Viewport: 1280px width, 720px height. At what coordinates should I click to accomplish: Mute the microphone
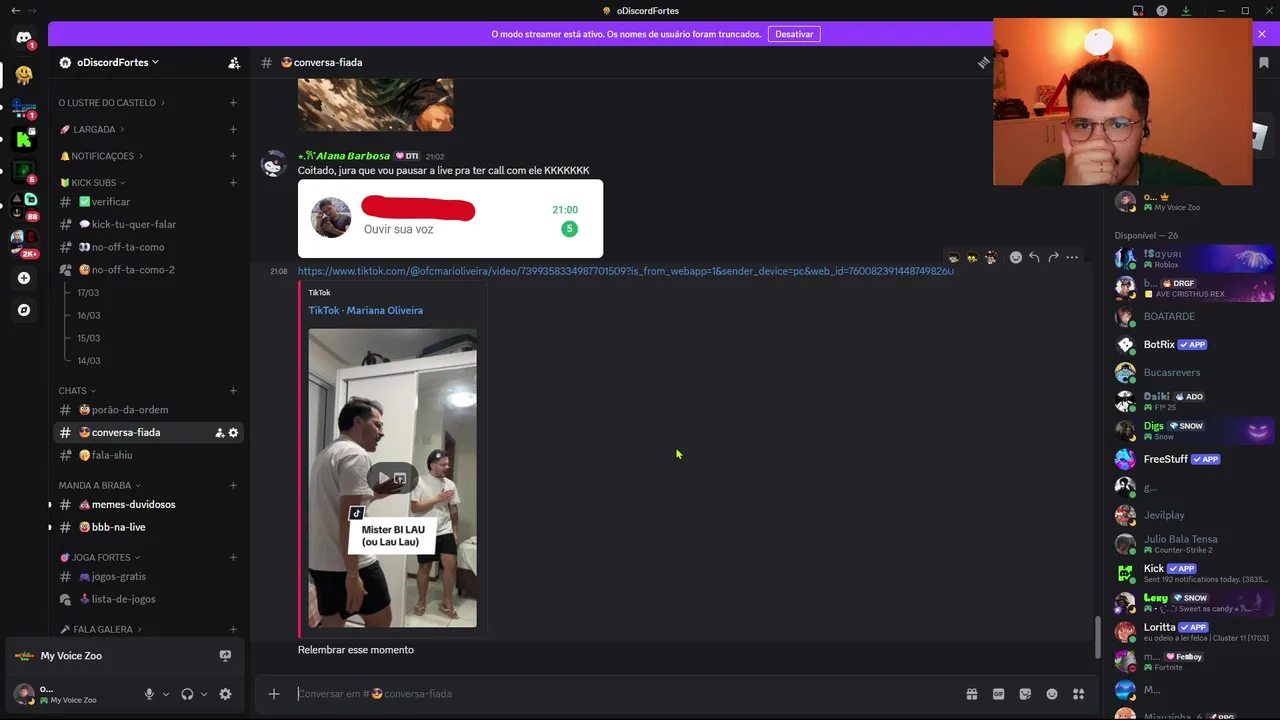point(149,694)
